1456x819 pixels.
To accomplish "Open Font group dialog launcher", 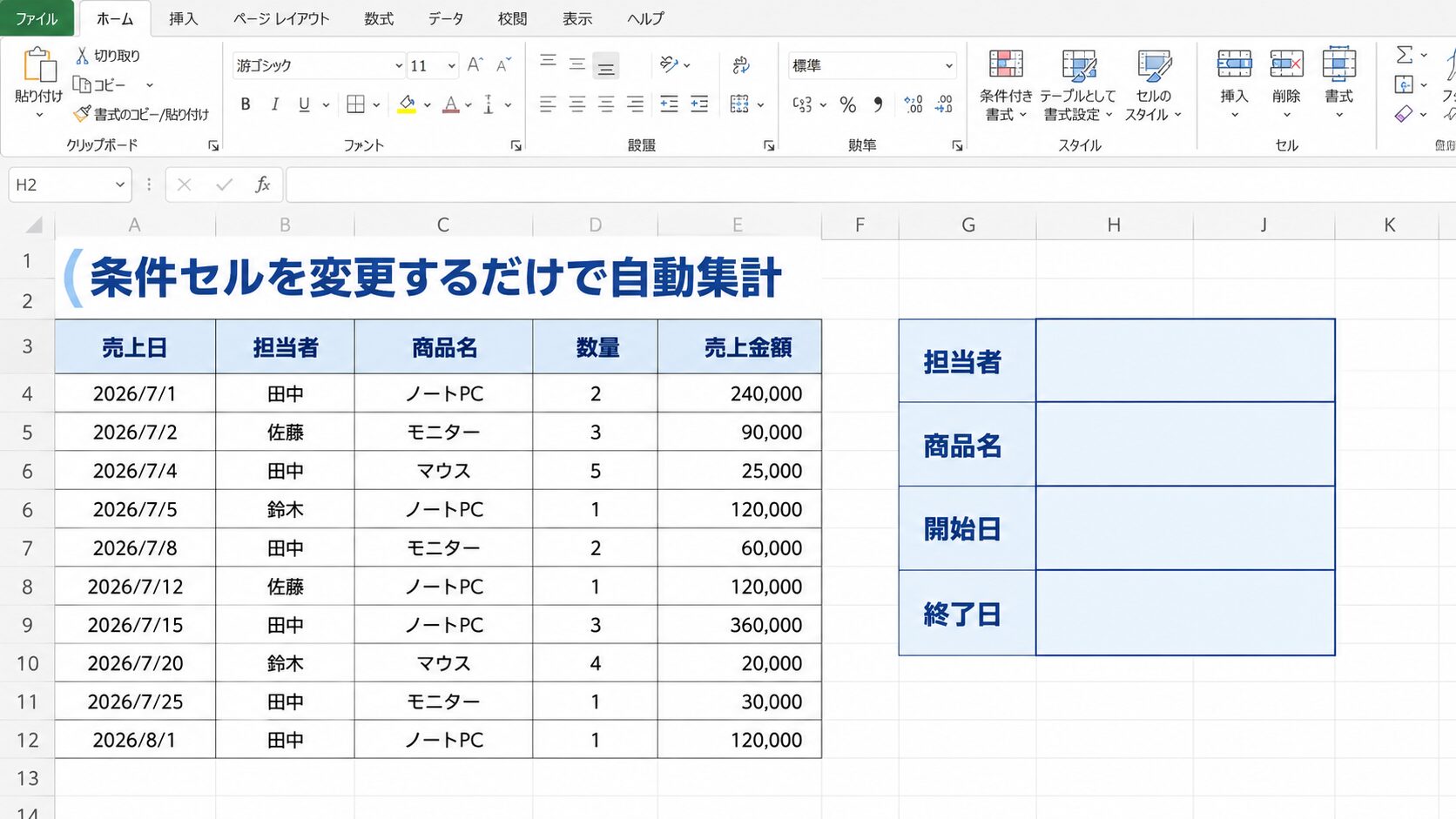I will point(516,146).
